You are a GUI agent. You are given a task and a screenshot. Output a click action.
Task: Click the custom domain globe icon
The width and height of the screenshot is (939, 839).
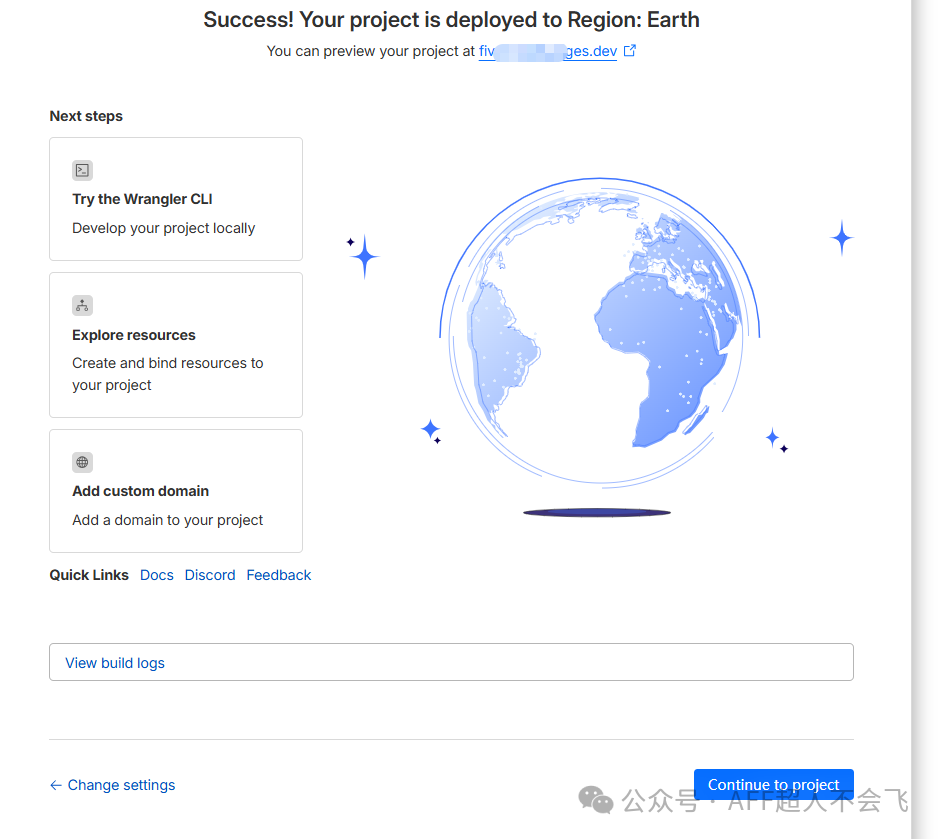(x=82, y=462)
